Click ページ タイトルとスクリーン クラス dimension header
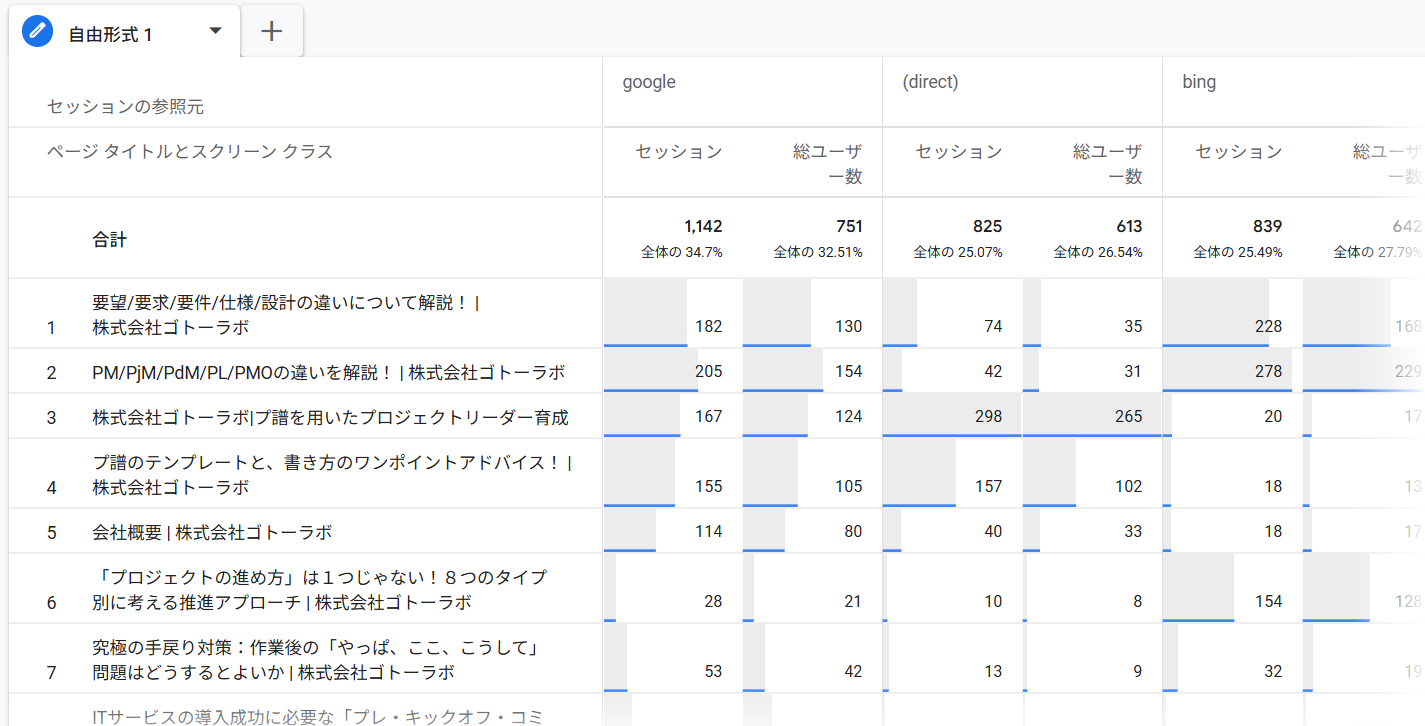Screen dimensions: 1425x726 [190, 152]
